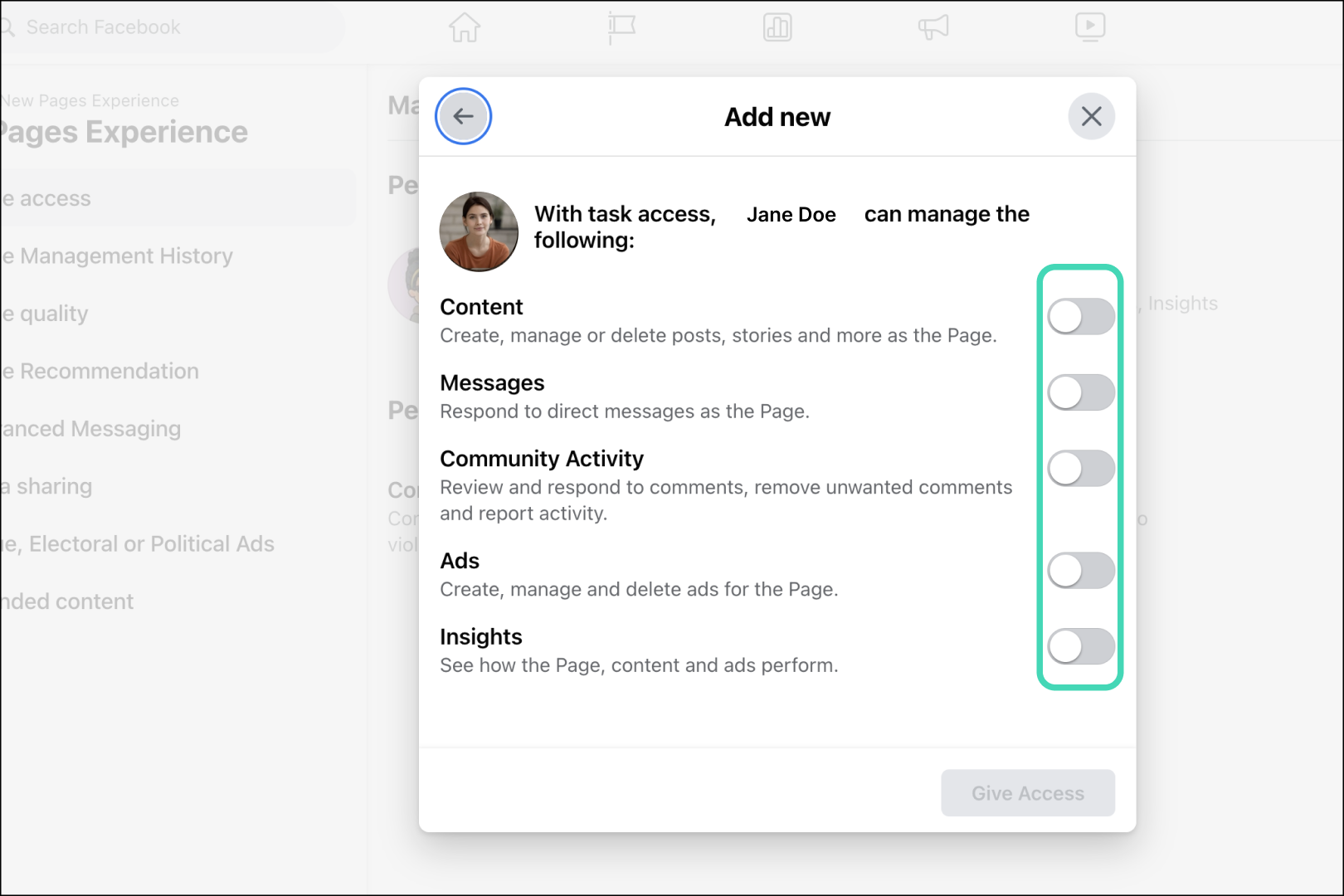Enable the Messages toggle
This screenshot has width=1344, height=896.
(1080, 392)
